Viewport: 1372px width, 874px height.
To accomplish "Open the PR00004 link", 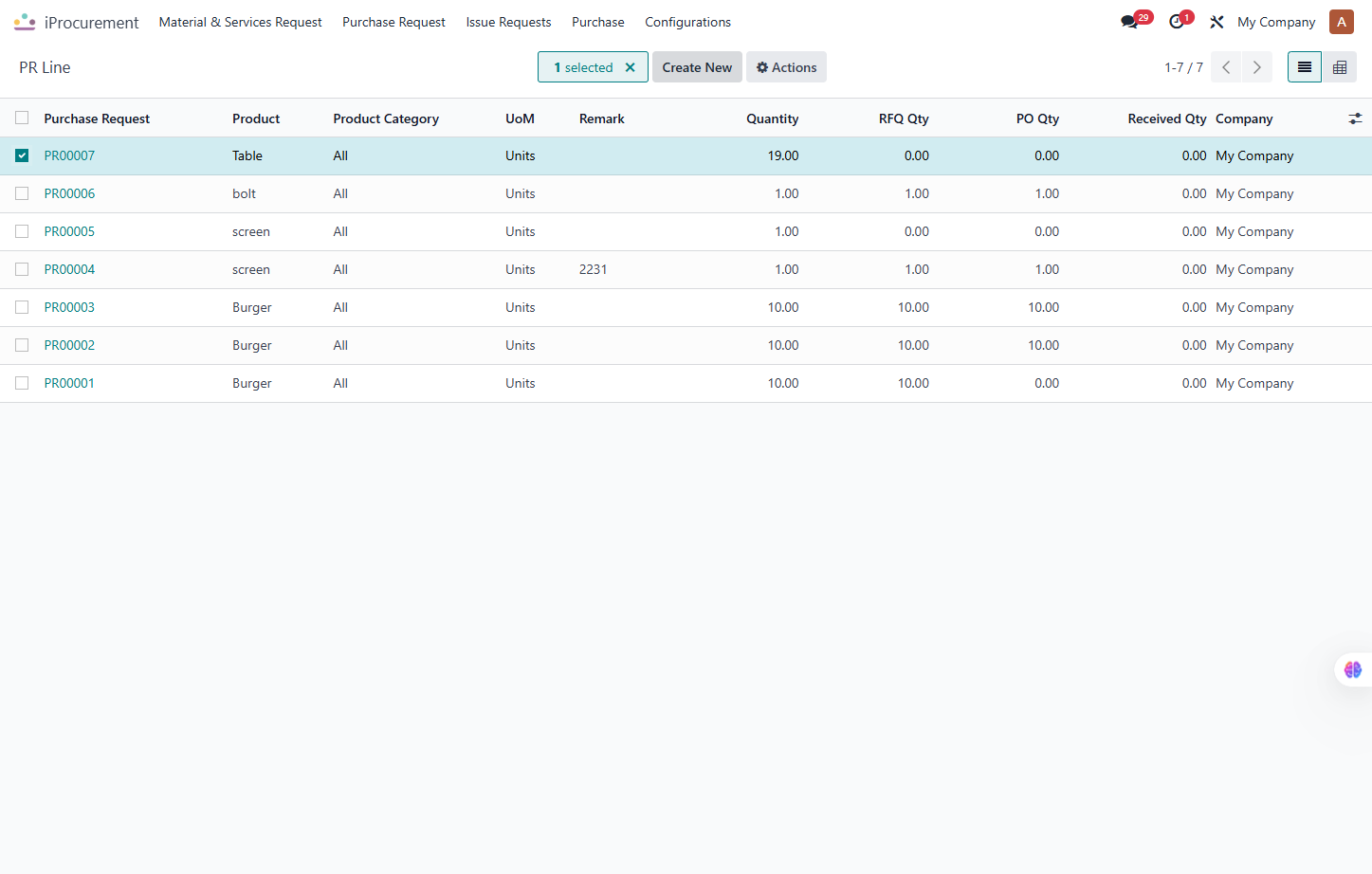I will pos(69,269).
